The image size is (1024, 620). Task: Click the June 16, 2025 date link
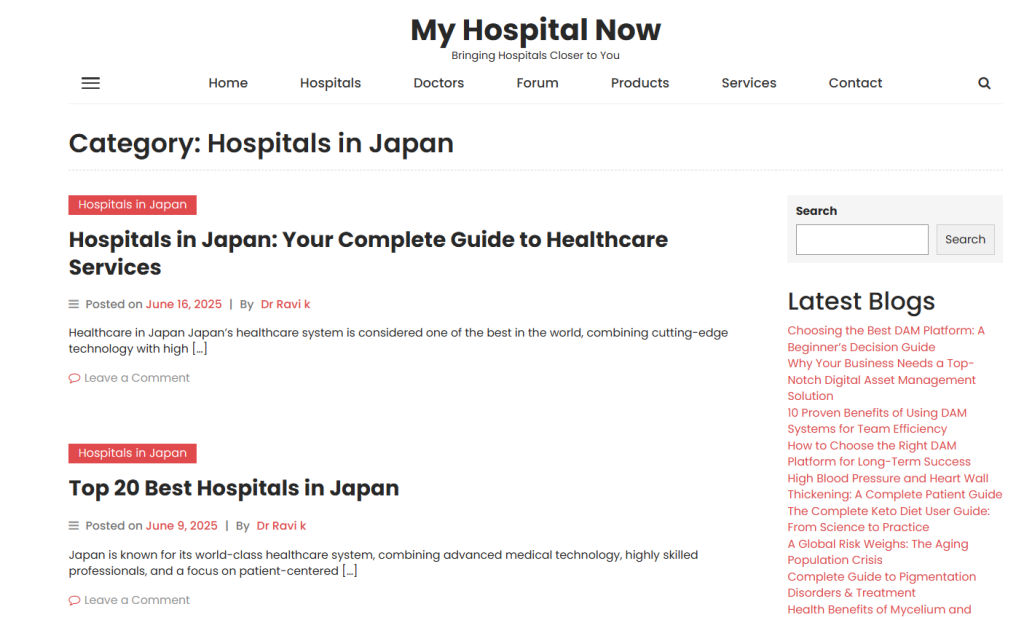184,304
